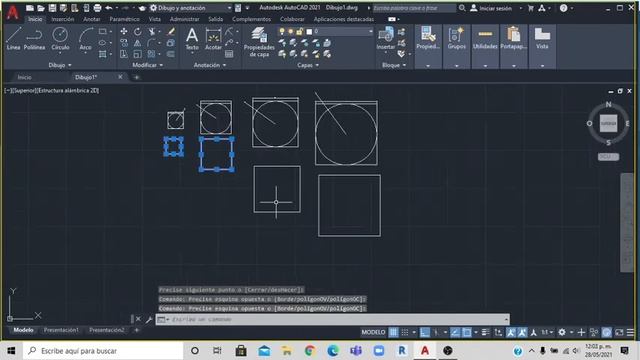
Task: Open the Complementos tab
Action: pyautogui.click(x=251, y=19)
